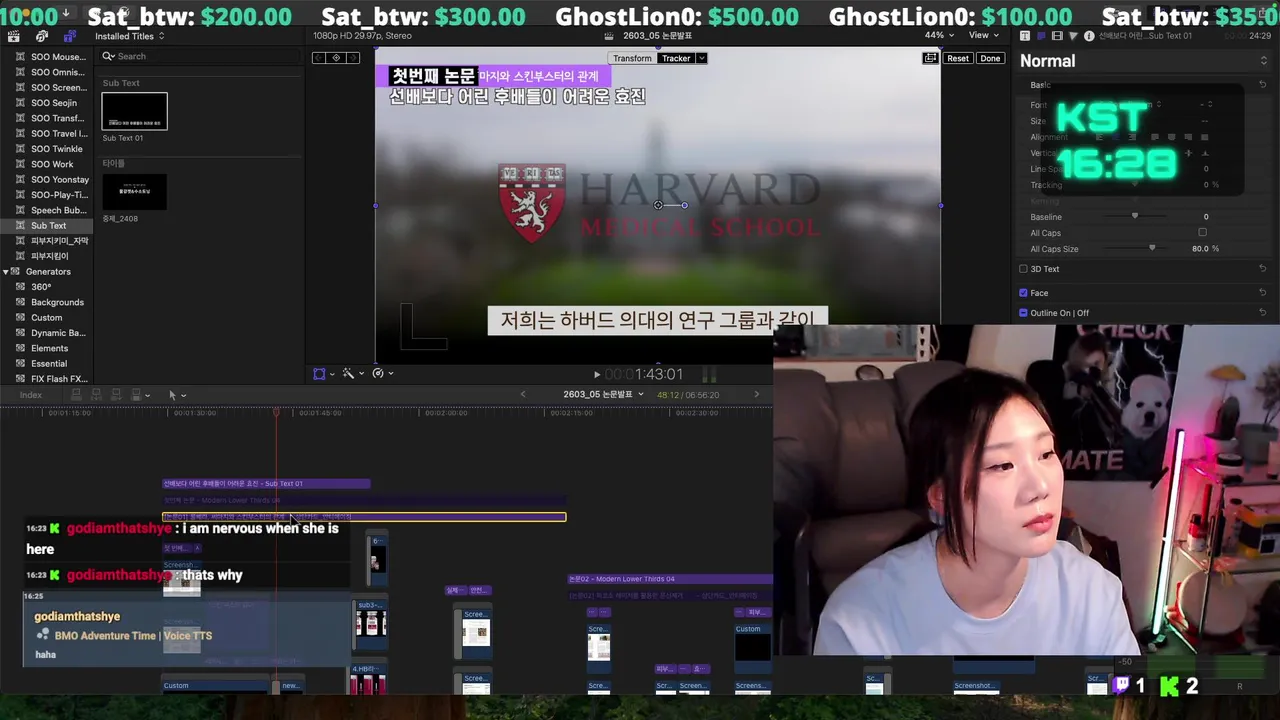Open the Photos and Audio sidebar
The height and width of the screenshot is (720, 1280).
tap(42, 36)
